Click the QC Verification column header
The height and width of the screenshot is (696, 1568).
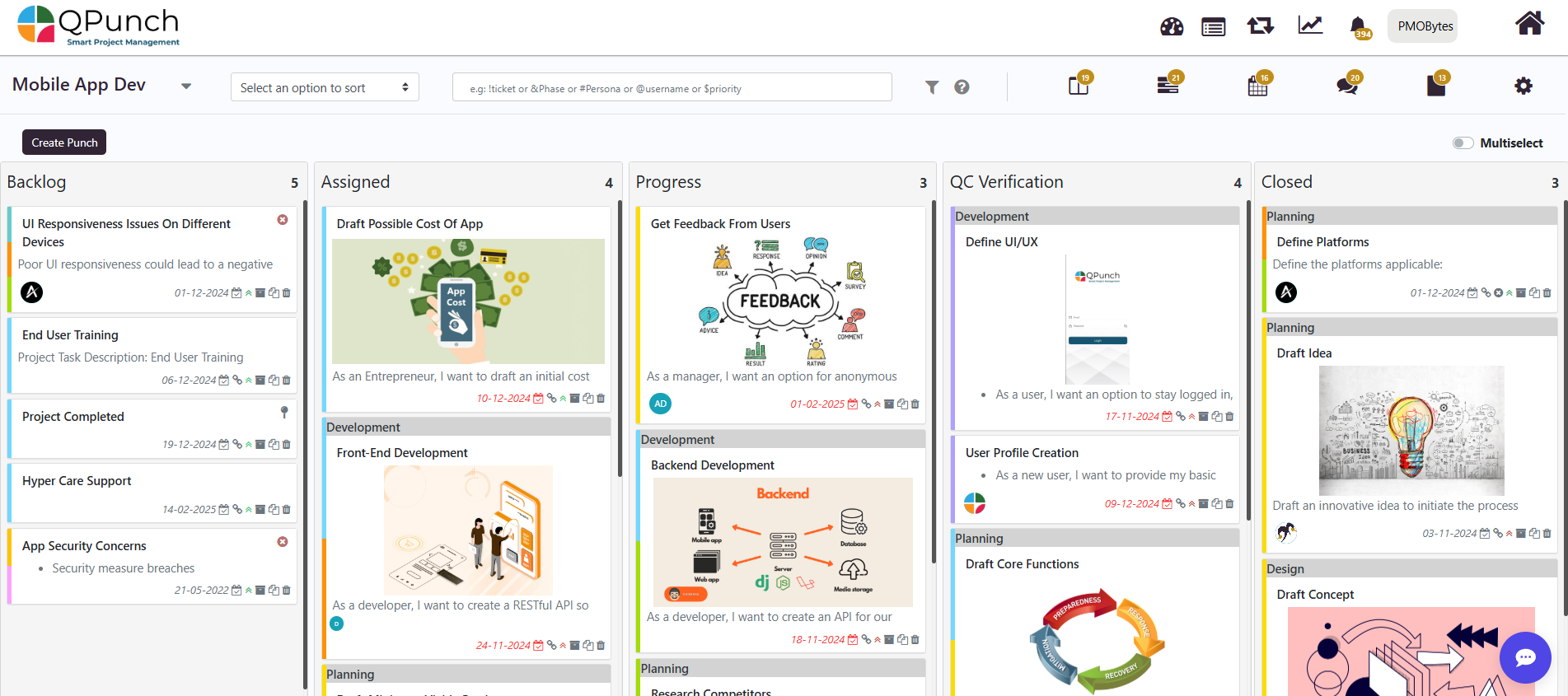(x=1006, y=182)
